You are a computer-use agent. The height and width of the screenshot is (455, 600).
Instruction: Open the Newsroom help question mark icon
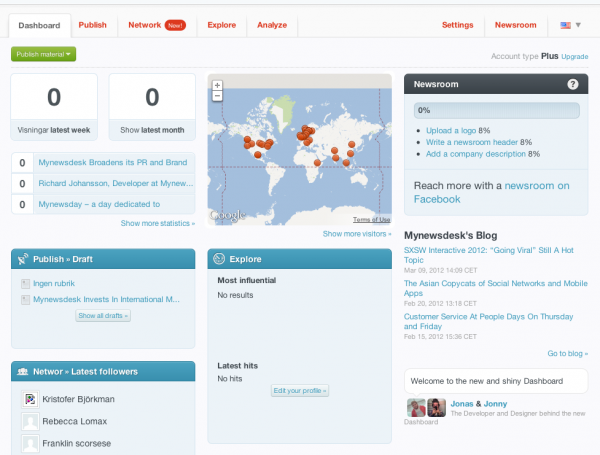(572, 84)
